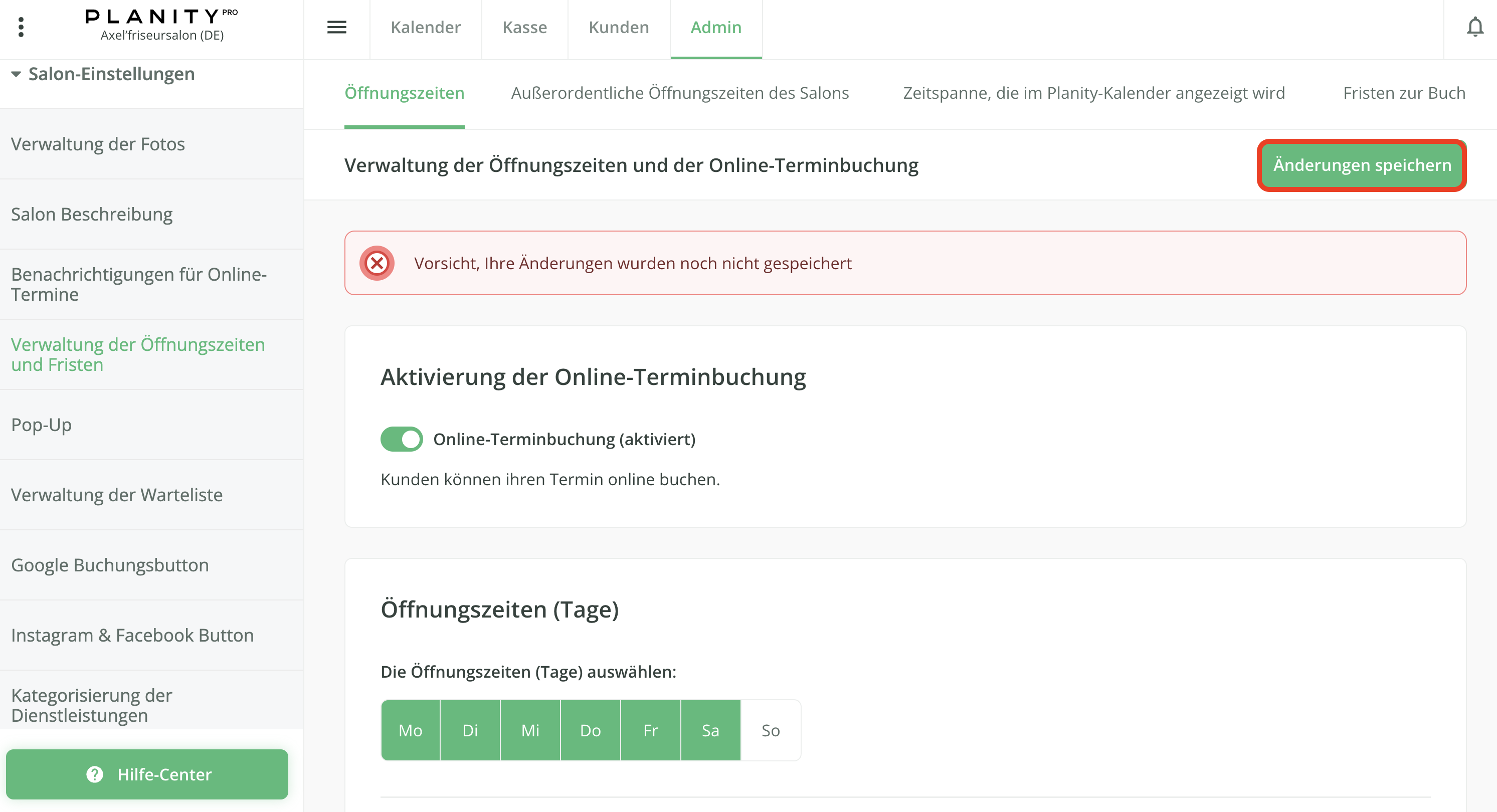Save changes with Änderungen speichern

pyautogui.click(x=1362, y=165)
